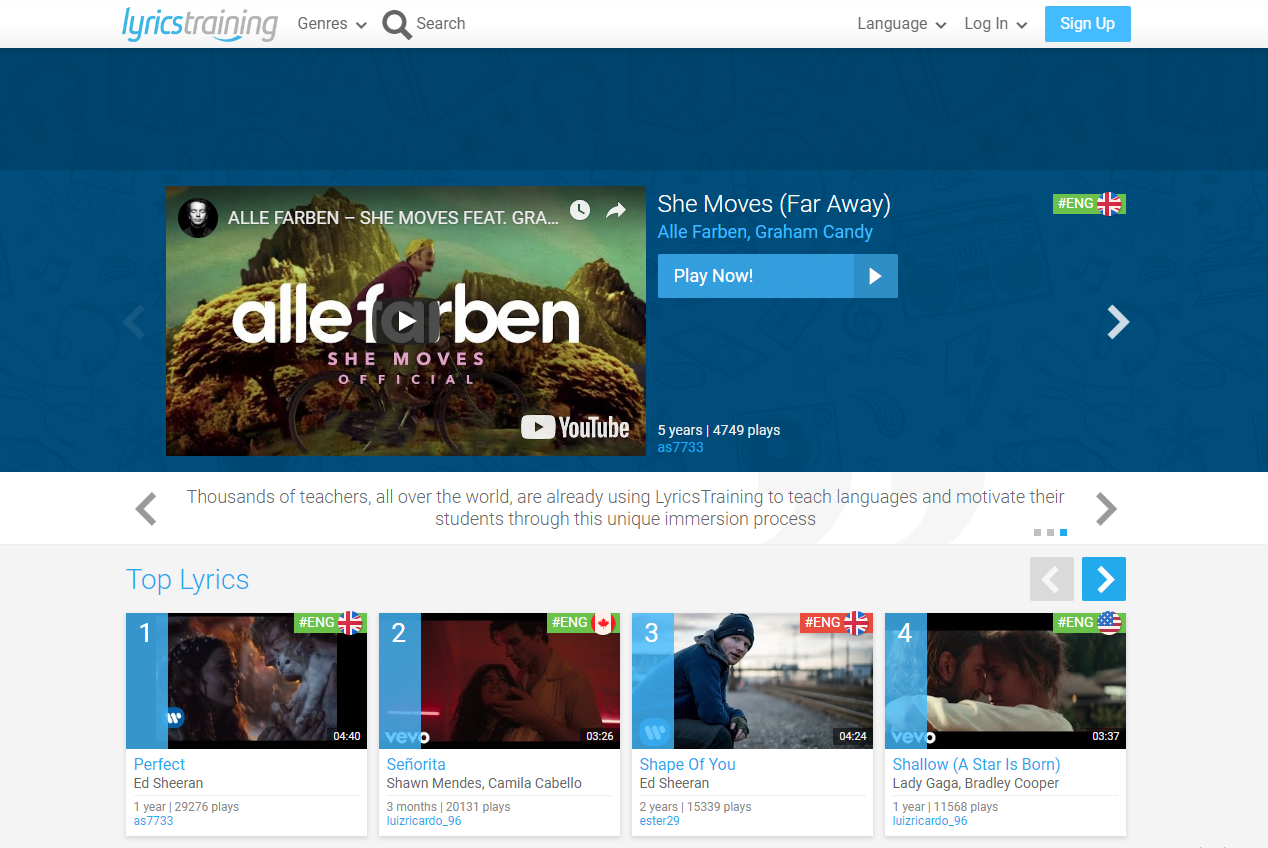This screenshot has width=1268, height=848.
Task: Expand the Log In dropdown
Action: tap(996, 24)
